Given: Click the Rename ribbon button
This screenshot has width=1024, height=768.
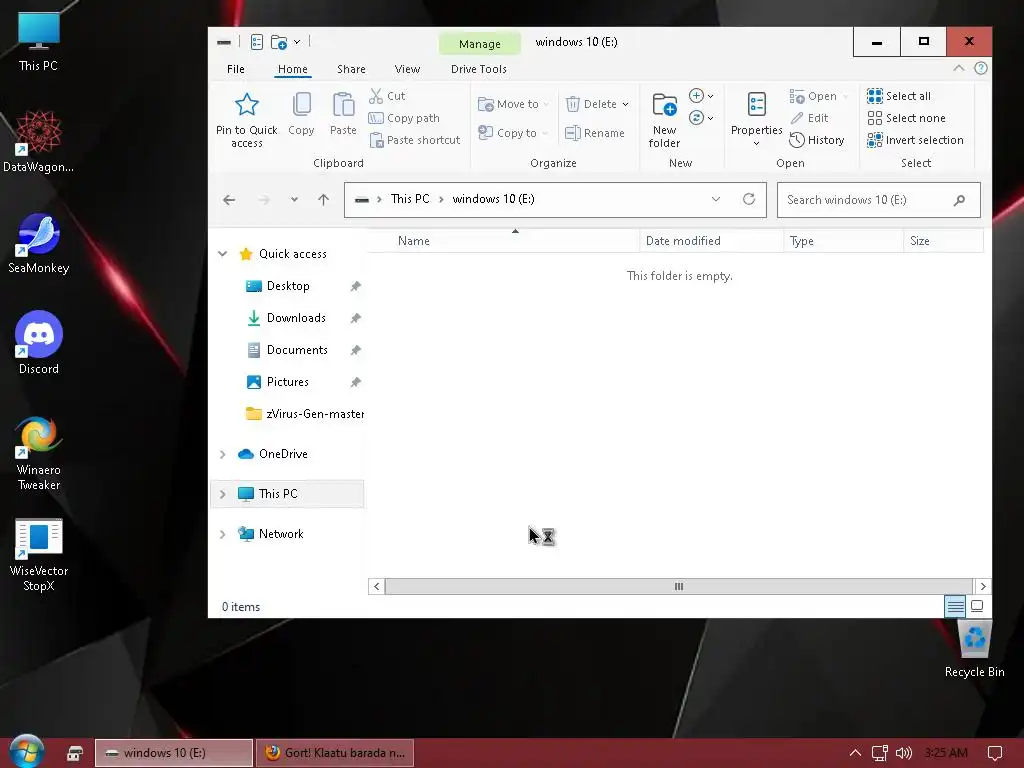Looking at the screenshot, I should pyautogui.click(x=595, y=133).
